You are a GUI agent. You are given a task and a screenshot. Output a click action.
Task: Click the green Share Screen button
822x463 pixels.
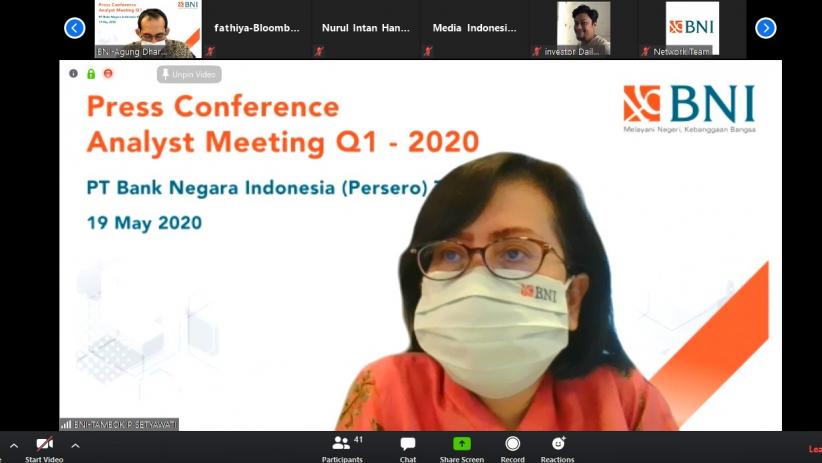pyautogui.click(x=462, y=449)
